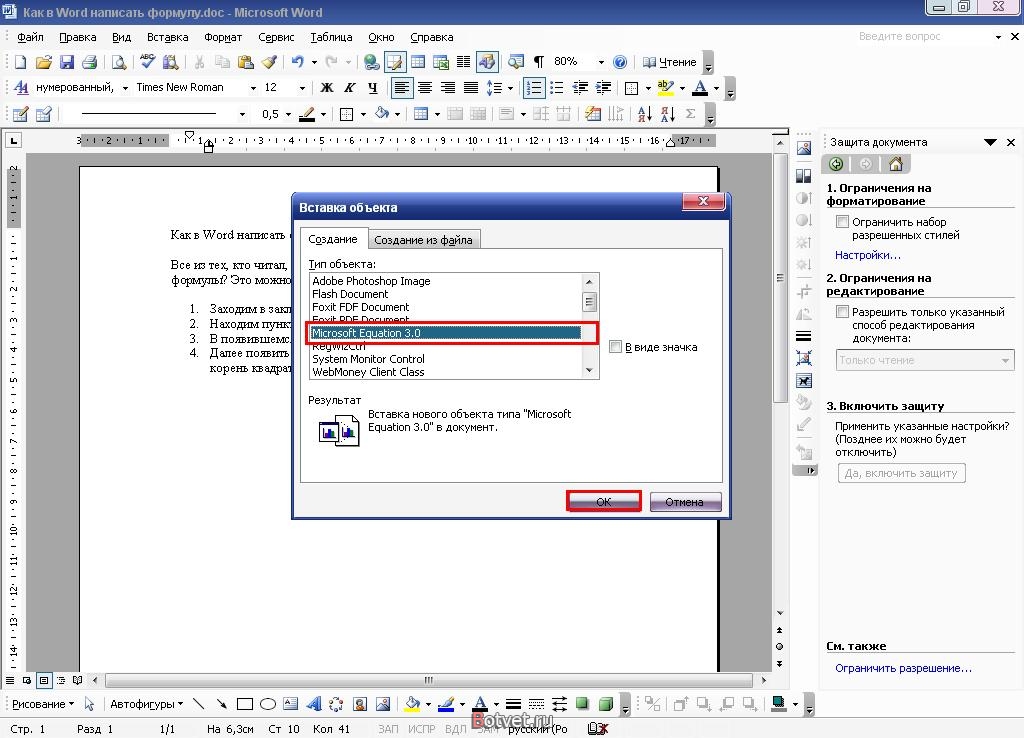Image resolution: width=1024 pixels, height=738 pixels.
Task: Click the Настройки... link
Action: click(x=867, y=255)
